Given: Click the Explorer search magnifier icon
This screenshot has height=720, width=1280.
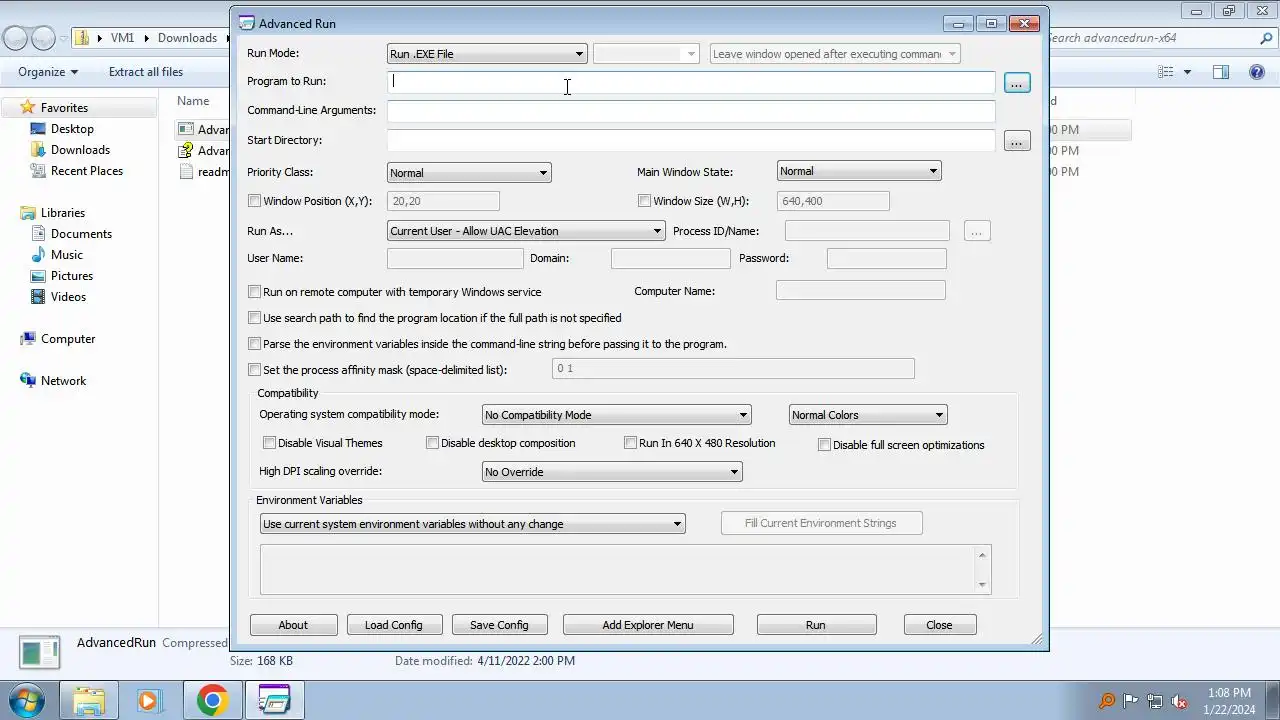Looking at the screenshot, I should coord(1266,38).
